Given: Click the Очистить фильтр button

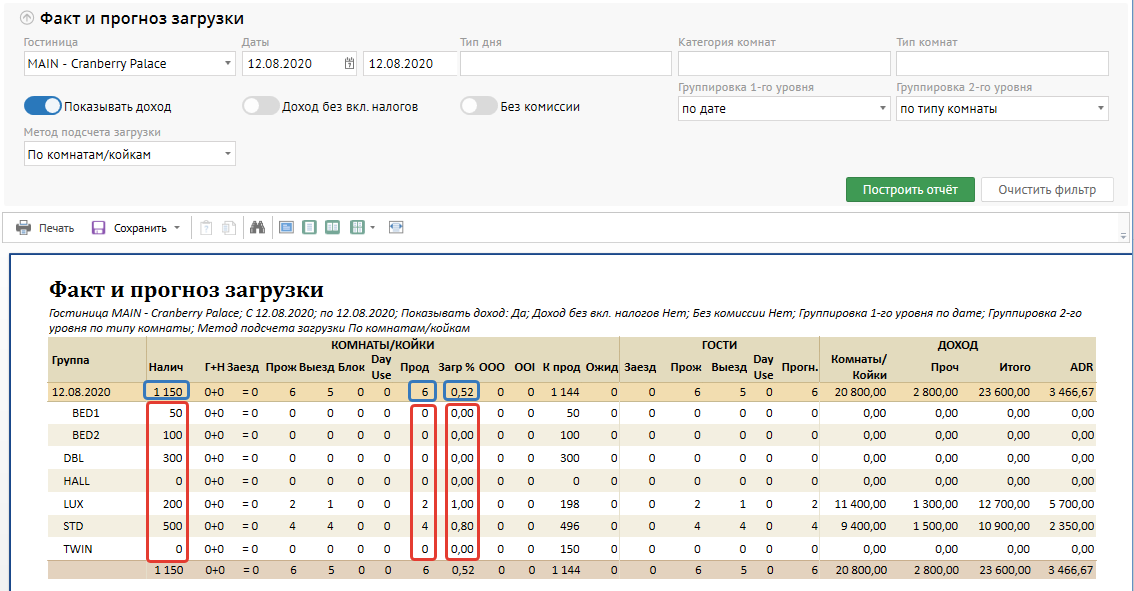Looking at the screenshot, I should 1047,190.
